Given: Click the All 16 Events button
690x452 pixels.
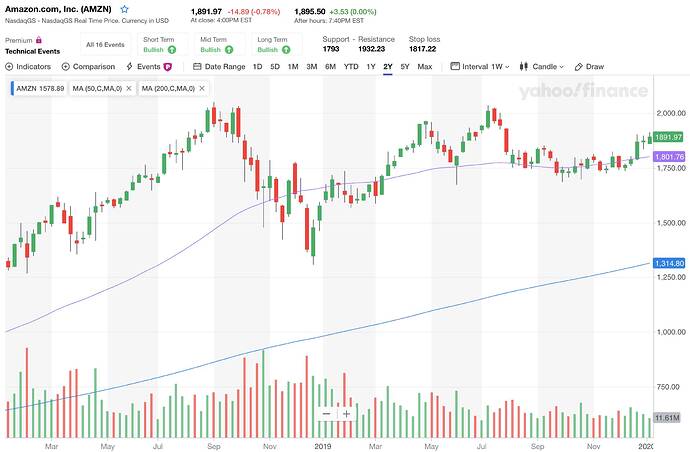Looking at the screenshot, I should (x=103, y=44).
